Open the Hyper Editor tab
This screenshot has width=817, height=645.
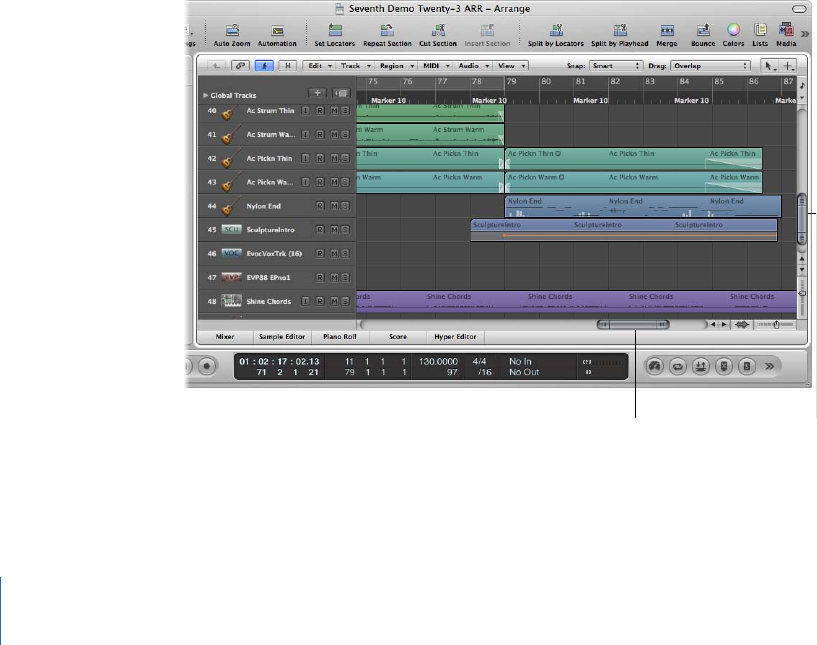455,337
